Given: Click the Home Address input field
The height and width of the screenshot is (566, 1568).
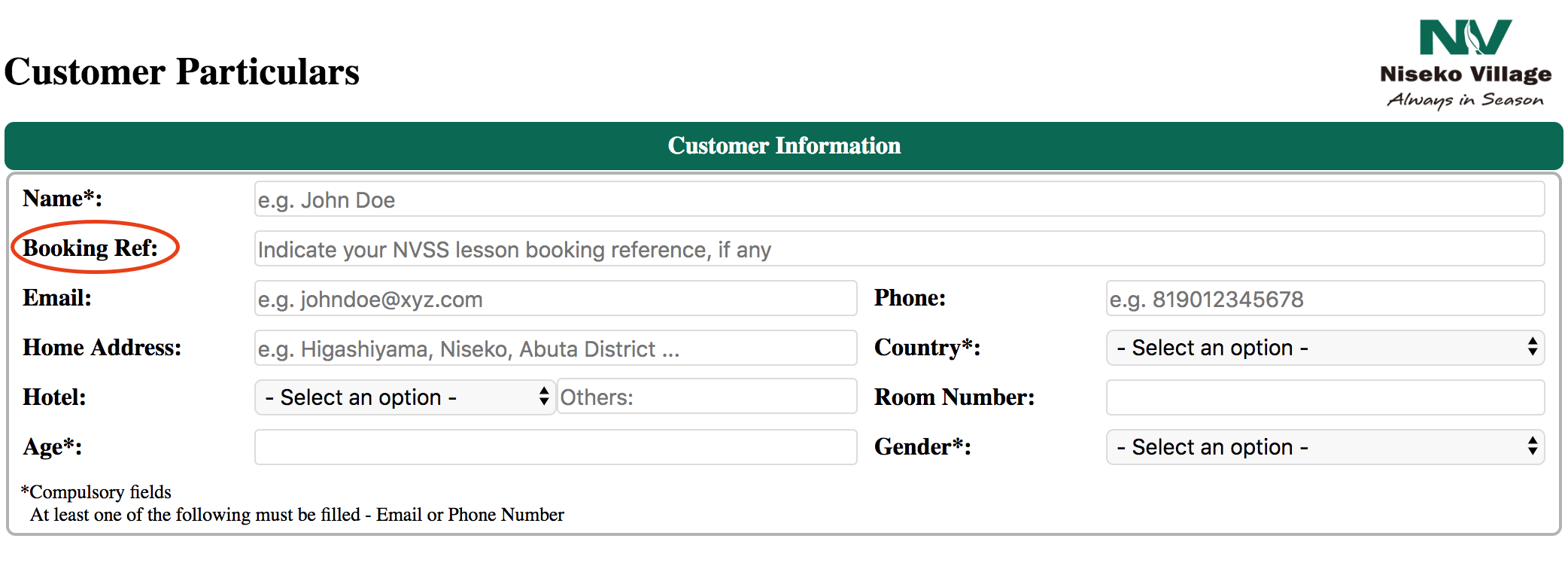Looking at the screenshot, I should pyautogui.click(x=555, y=348).
